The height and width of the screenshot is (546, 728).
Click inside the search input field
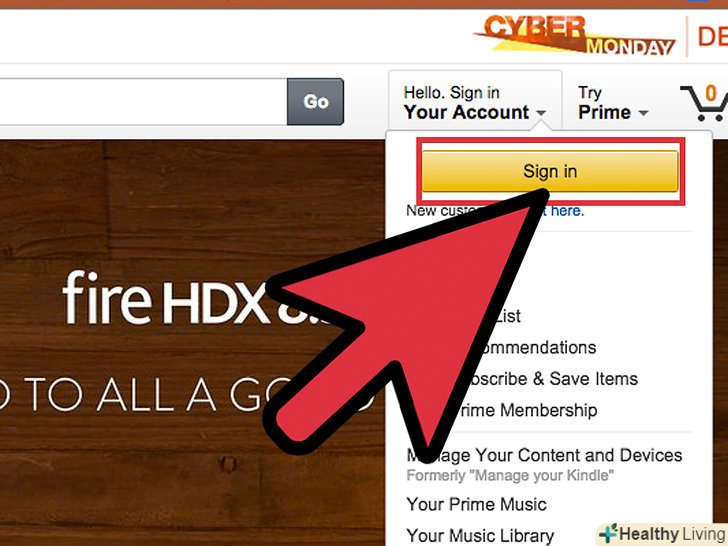(x=143, y=102)
